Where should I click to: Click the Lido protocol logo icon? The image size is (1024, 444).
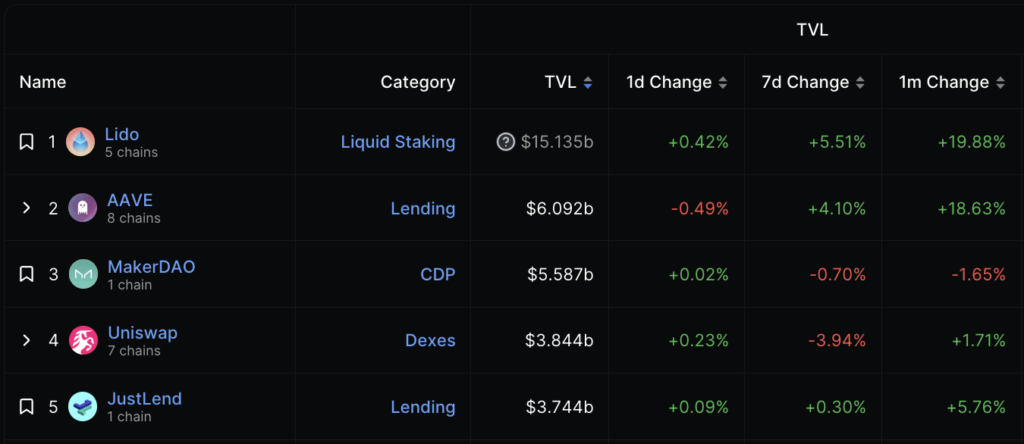tap(81, 142)
